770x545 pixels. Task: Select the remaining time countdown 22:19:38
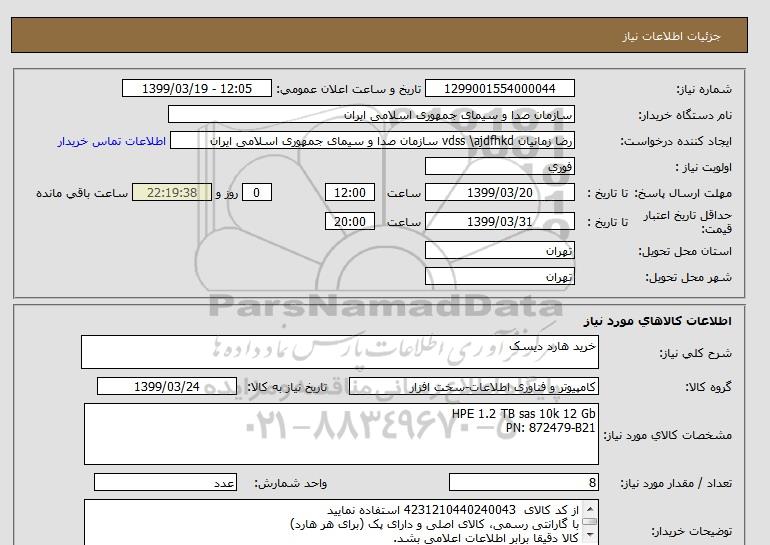coord(172,192)
